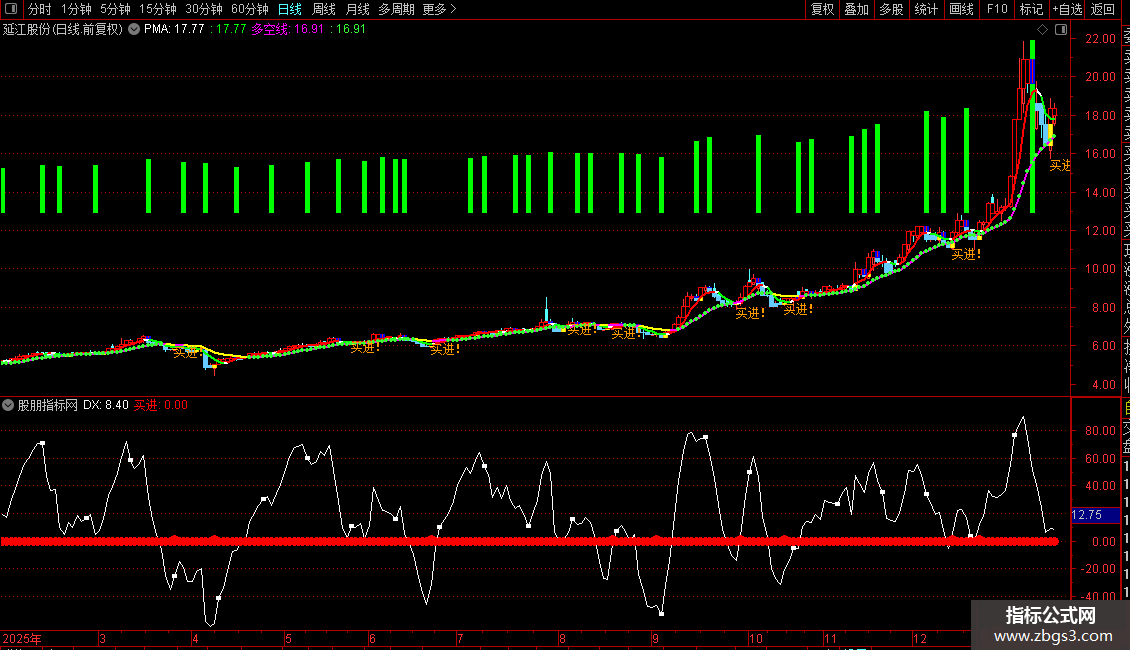This screenshot has width=1130, height=650.
Task: Click the DX: 8.40 indicator value
Action: pyautogui.click(x=106, y=405)
